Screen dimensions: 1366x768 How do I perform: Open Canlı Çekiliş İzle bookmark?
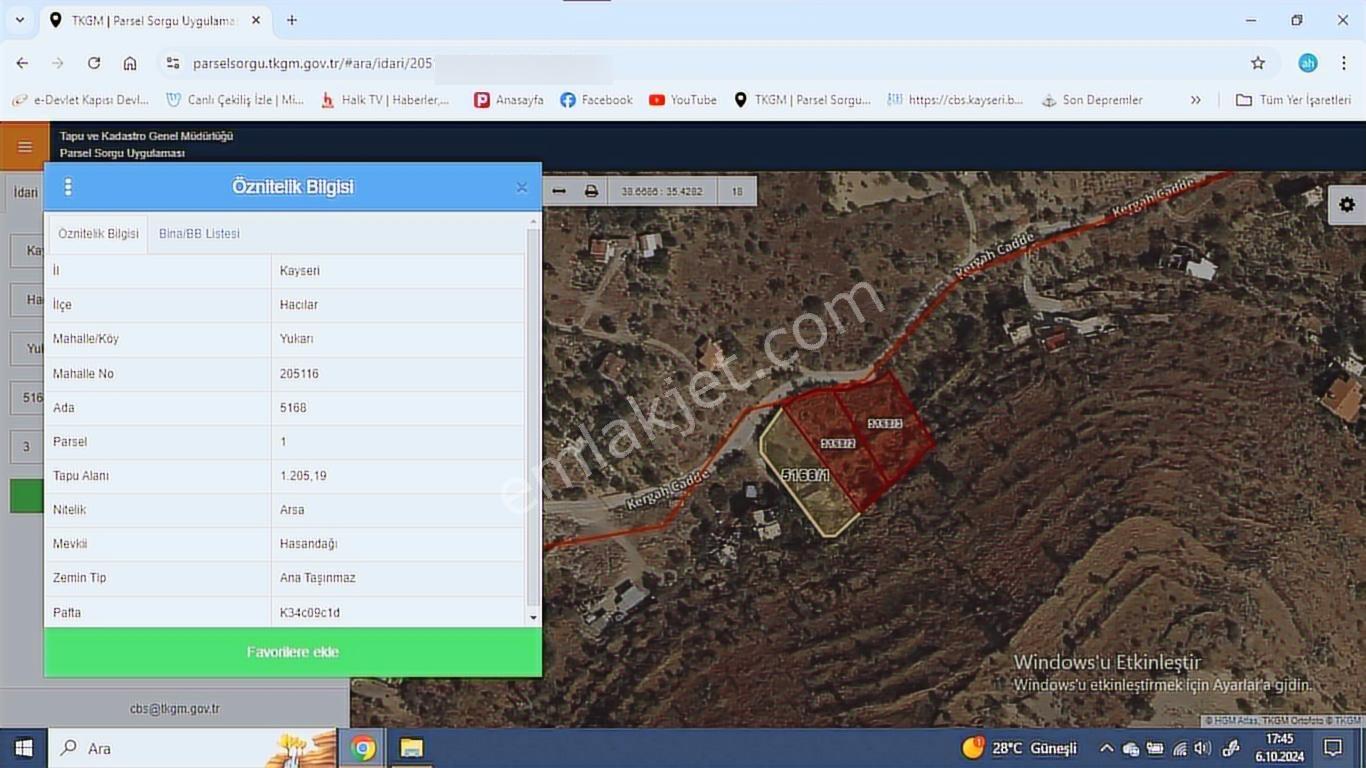tap(235, 100)
